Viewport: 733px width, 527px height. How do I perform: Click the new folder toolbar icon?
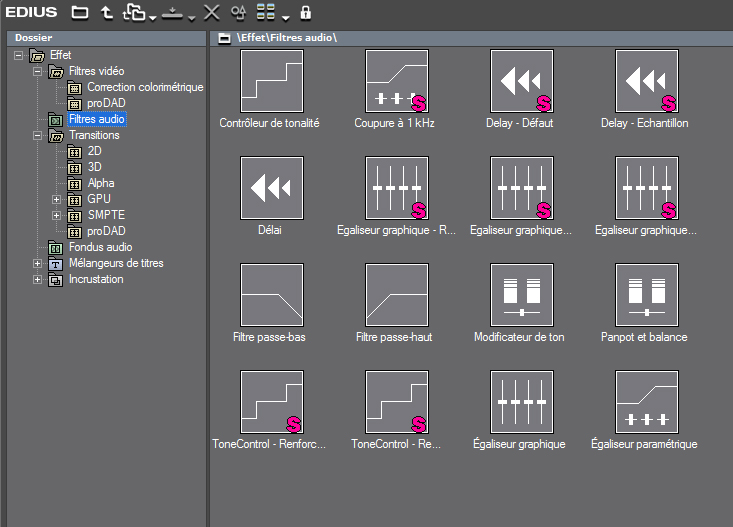pyautogui.click(x=134, y=13)
